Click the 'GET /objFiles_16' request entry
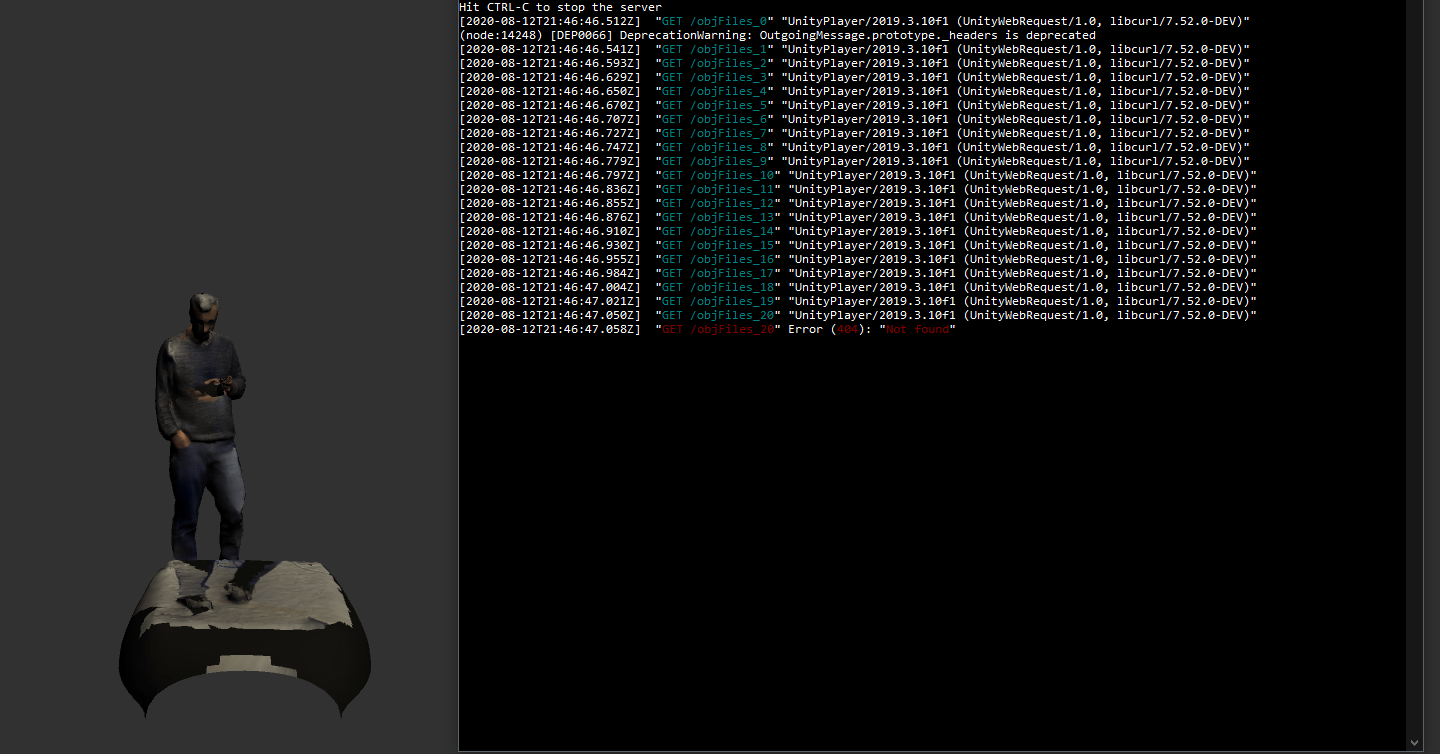 point(718,259)
